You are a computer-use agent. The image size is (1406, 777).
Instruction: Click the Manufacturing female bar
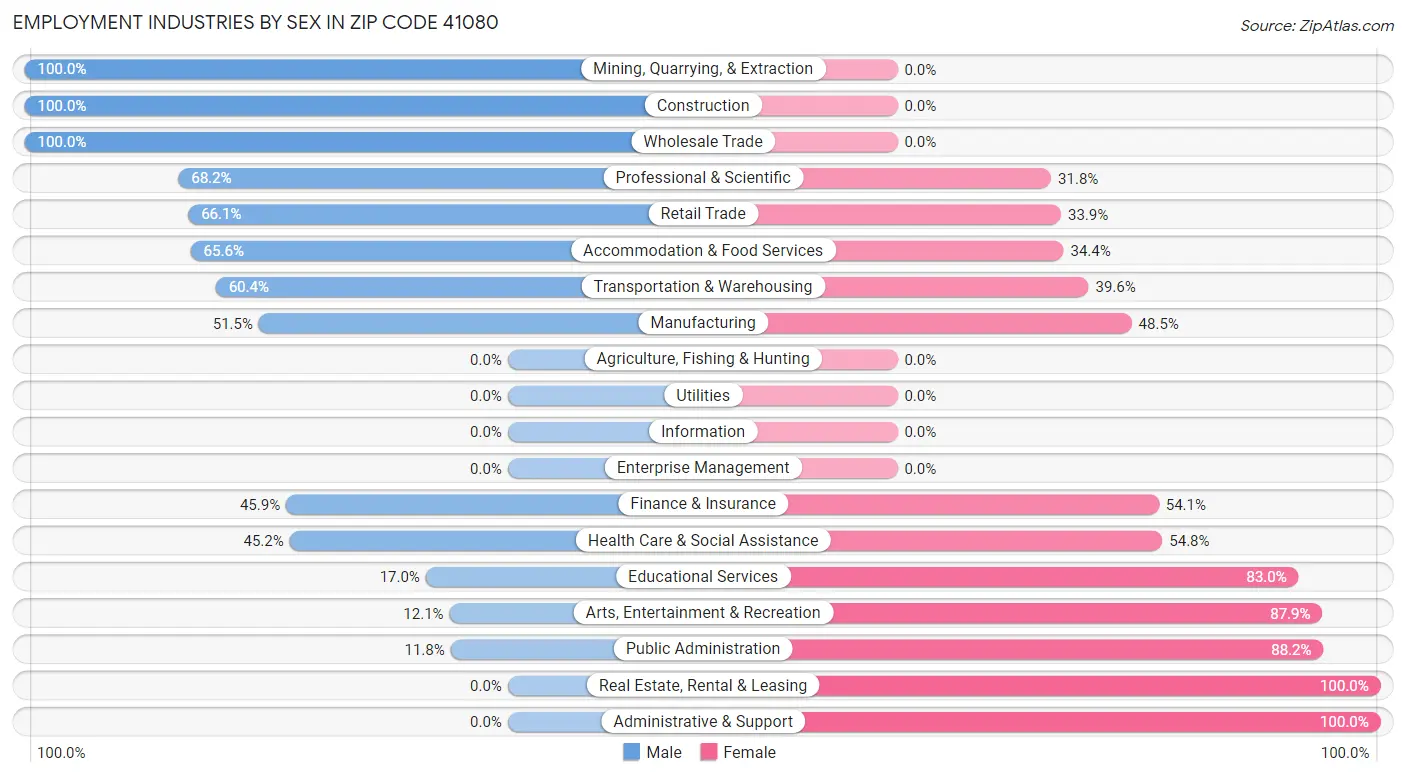coord(950,323)
